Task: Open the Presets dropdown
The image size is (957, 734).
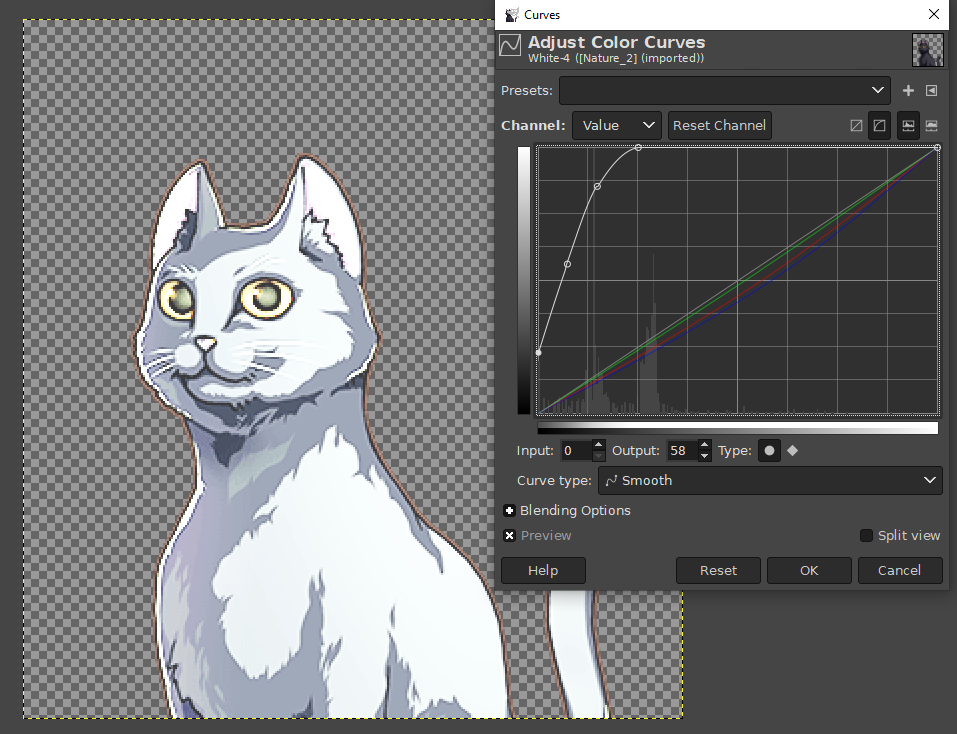Action: (x=724, y=90)
